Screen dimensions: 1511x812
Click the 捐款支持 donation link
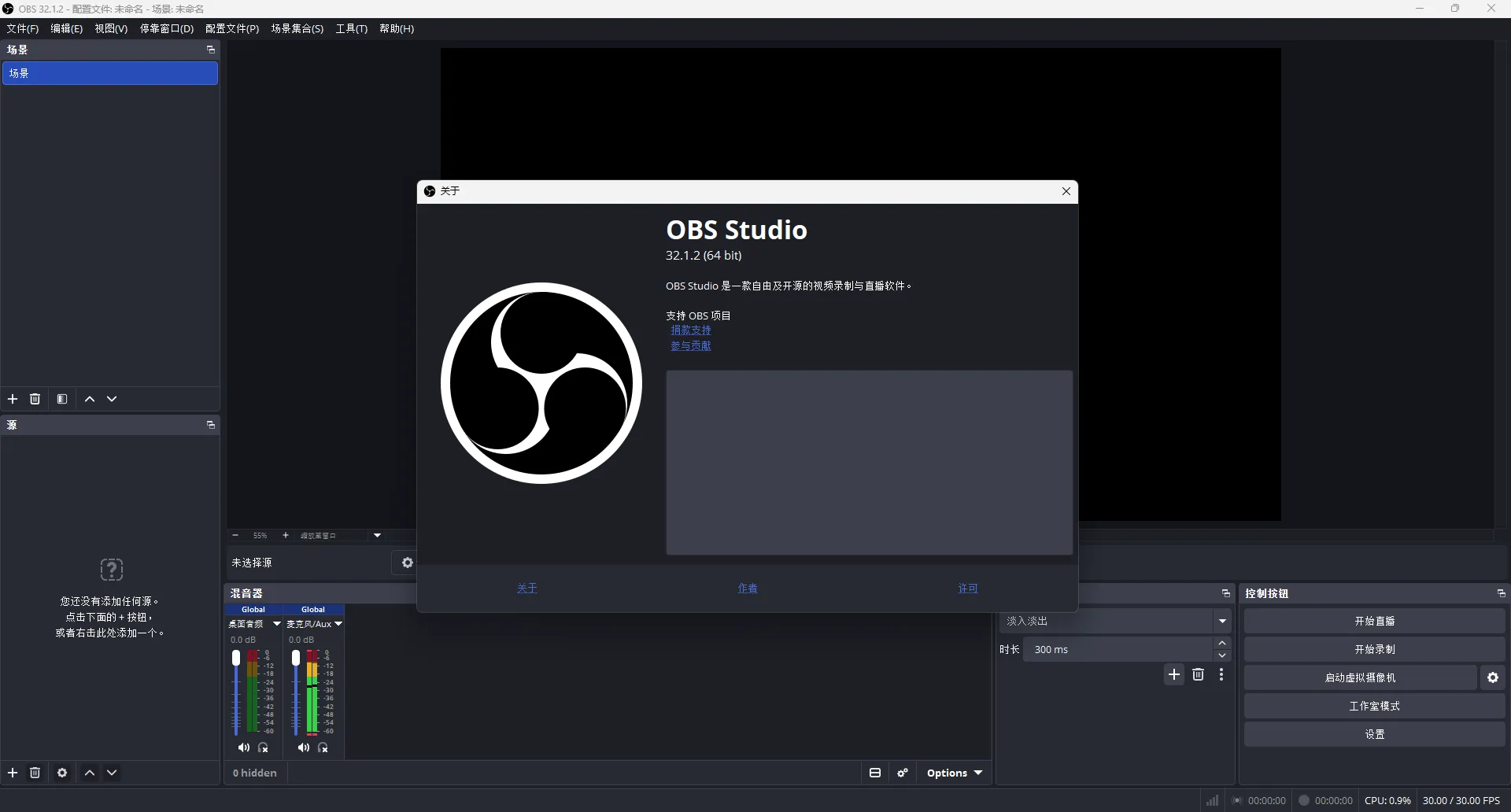coord(691,330)
